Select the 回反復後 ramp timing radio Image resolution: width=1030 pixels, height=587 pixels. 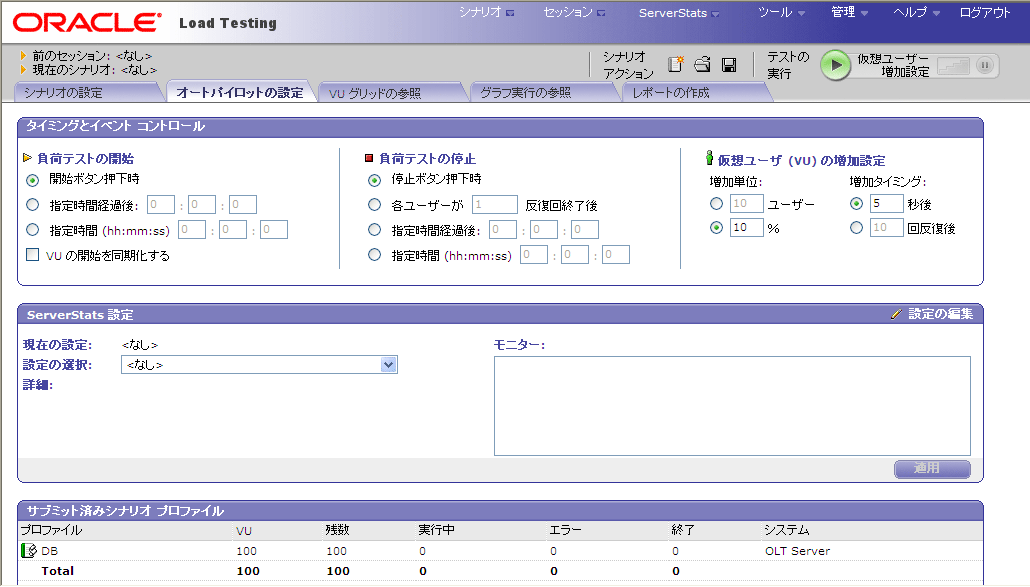856,228
